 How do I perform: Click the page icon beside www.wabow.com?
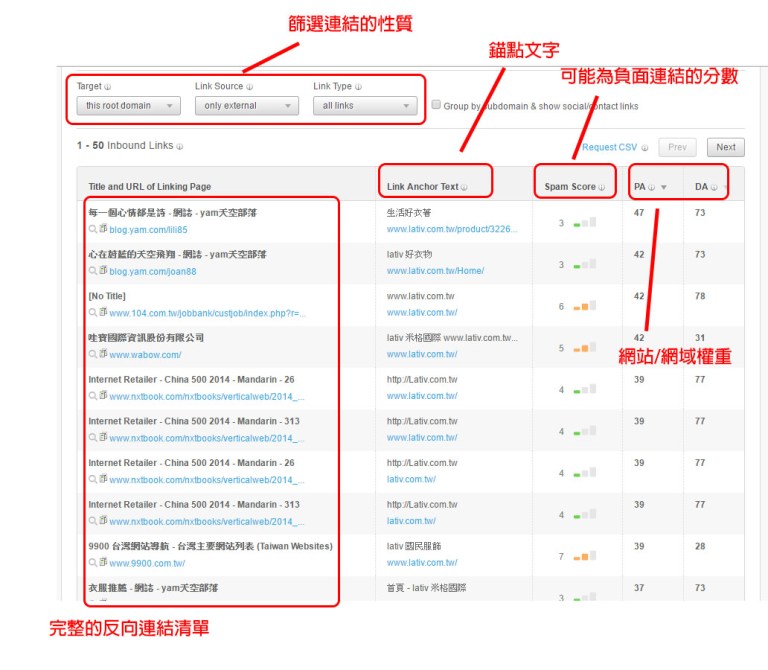pos(103,354)
